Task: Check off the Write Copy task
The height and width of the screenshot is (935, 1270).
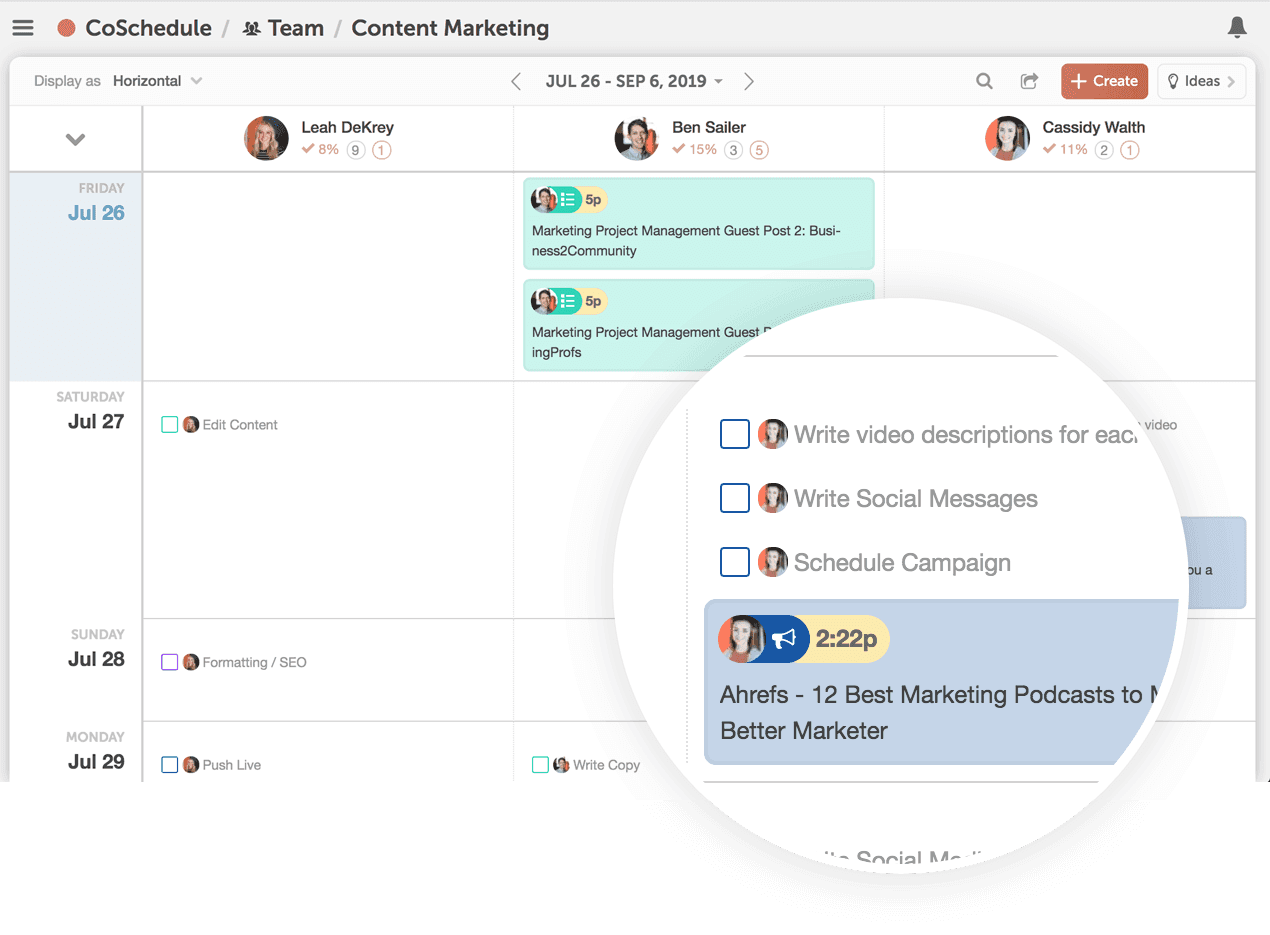Action: pos(540,765)
